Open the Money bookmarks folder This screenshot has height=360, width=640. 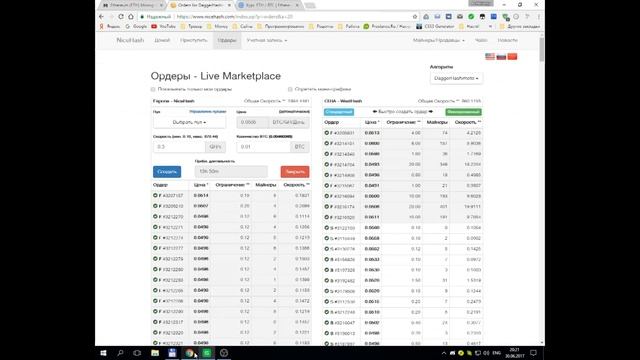click(x=217, y=26)
